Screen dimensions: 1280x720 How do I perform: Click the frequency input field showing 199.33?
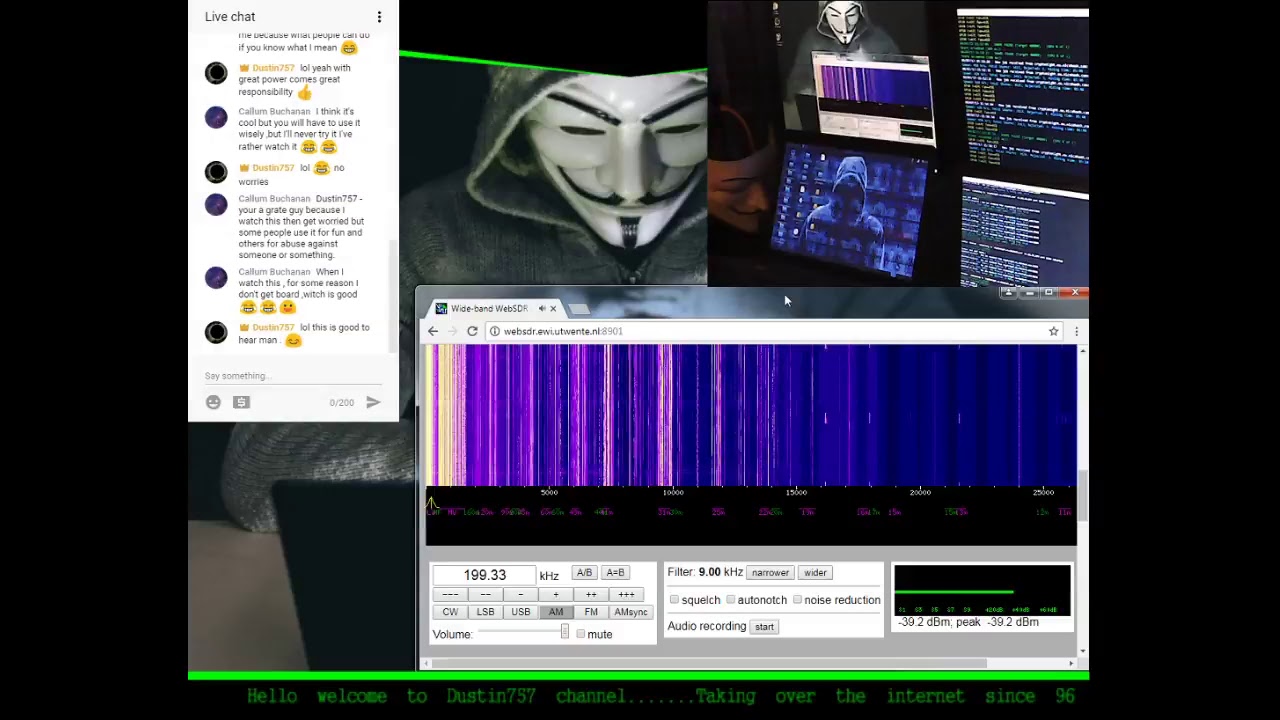pyautogui.click(x=484, y=575)
